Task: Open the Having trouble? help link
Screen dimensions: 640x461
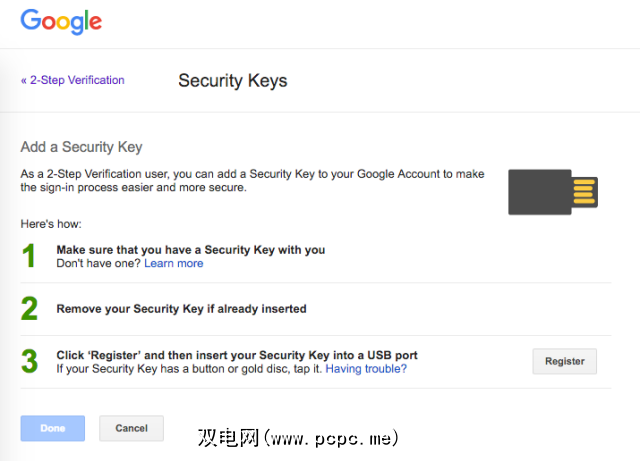Action: (366, 369)
